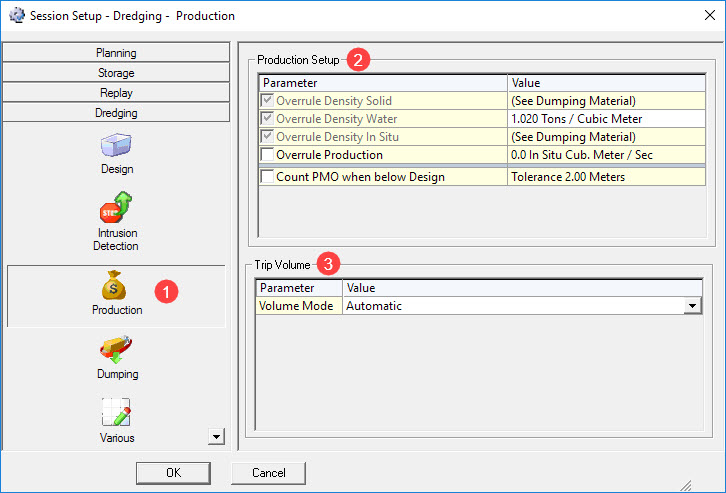Click the Production money bag icon
The height and width of the screenshot is (493, 726).
[117, 285]
